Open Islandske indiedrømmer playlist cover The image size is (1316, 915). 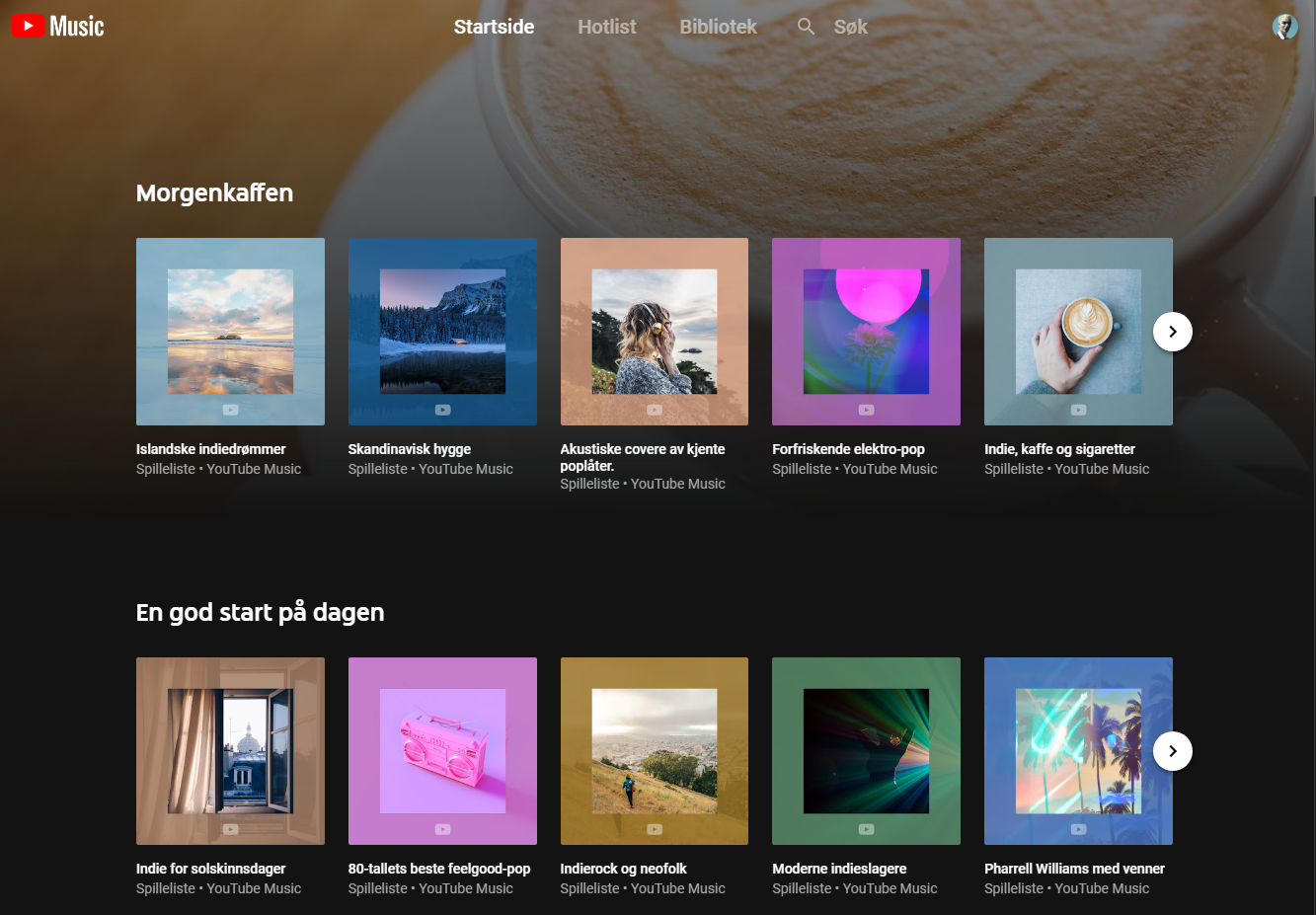(230, 332)
